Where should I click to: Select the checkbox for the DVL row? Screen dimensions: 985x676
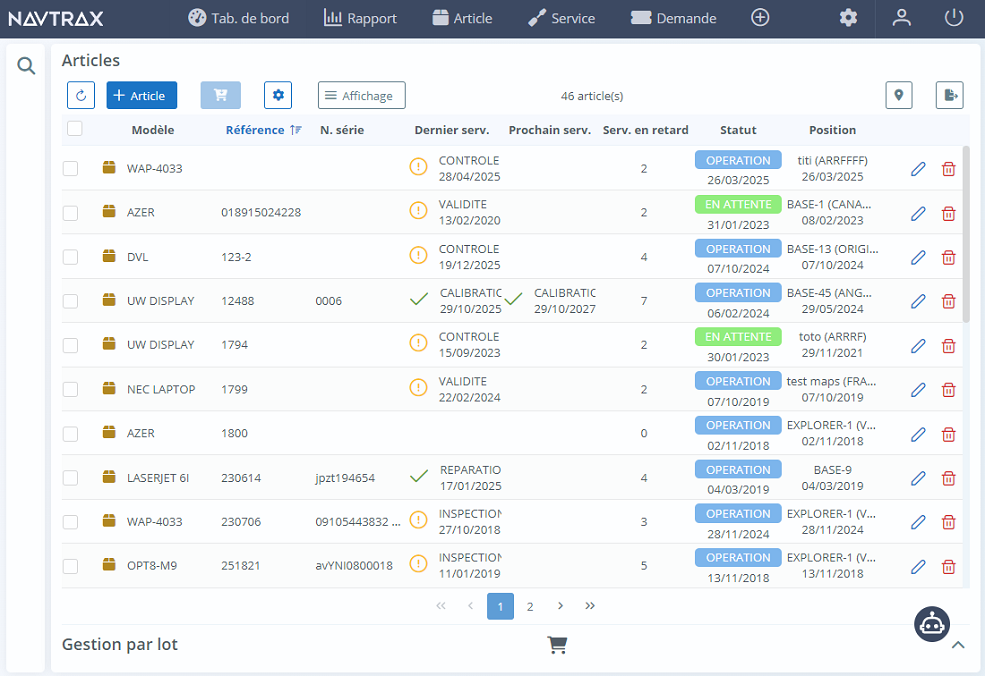70,257
